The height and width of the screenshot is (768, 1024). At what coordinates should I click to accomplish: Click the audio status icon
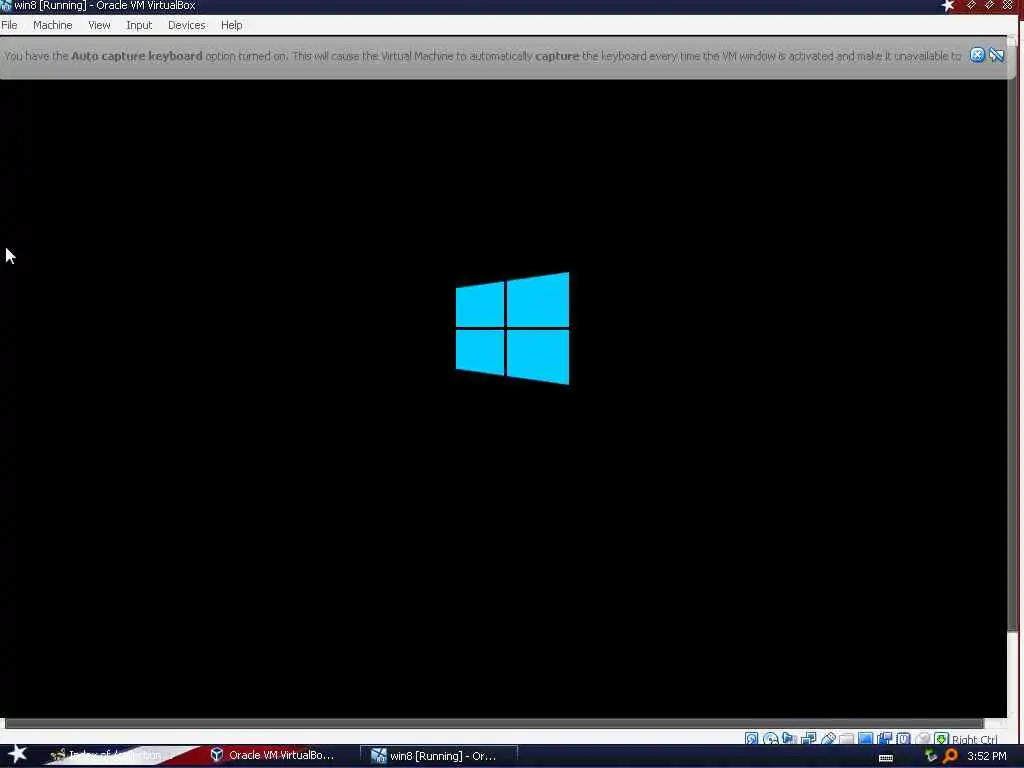tap(789, 738)
